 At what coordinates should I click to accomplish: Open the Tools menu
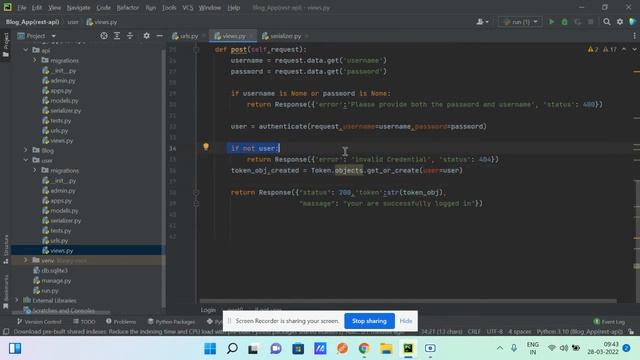169,8
